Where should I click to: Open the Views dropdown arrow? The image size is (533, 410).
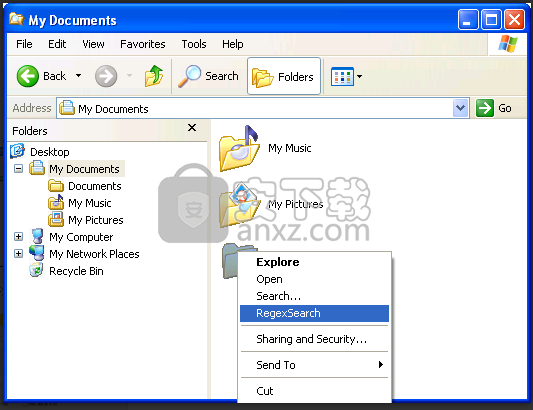pos(359,76)
